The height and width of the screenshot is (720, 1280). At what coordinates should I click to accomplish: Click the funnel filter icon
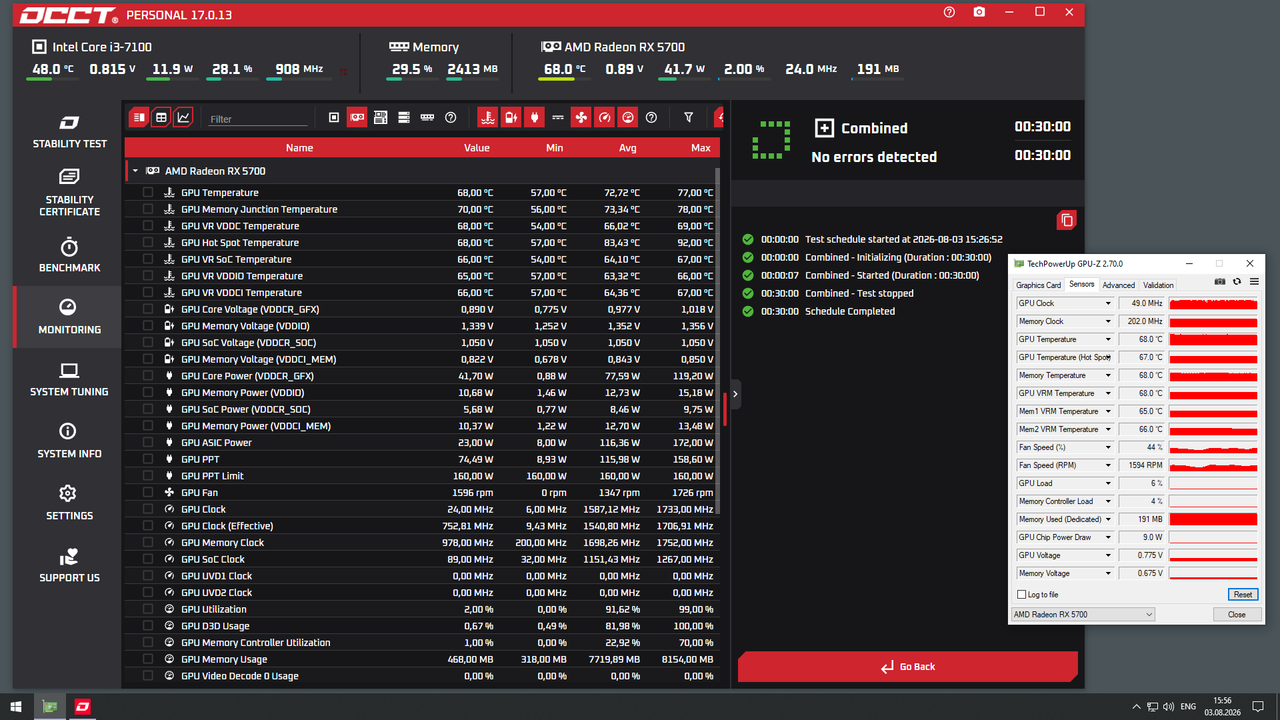(x=689, y=117)
